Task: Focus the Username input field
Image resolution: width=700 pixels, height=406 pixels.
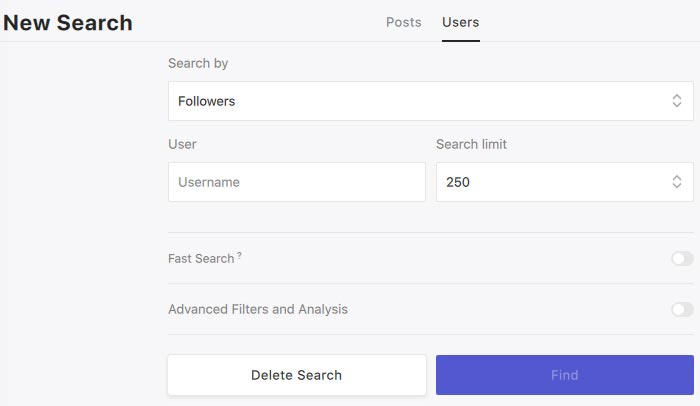Action: 297,182
